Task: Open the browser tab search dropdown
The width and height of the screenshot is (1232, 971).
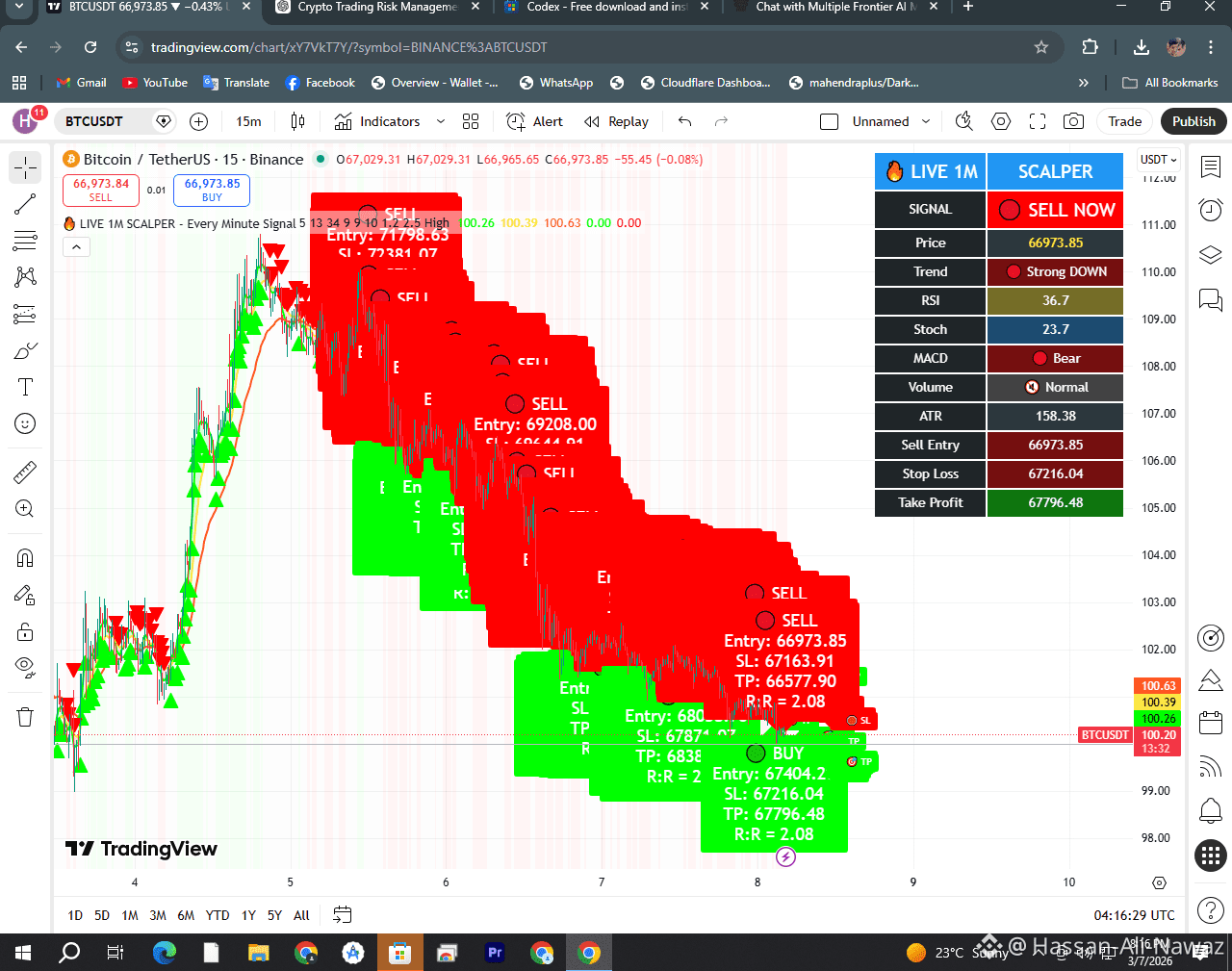Action: click(18, 7)
